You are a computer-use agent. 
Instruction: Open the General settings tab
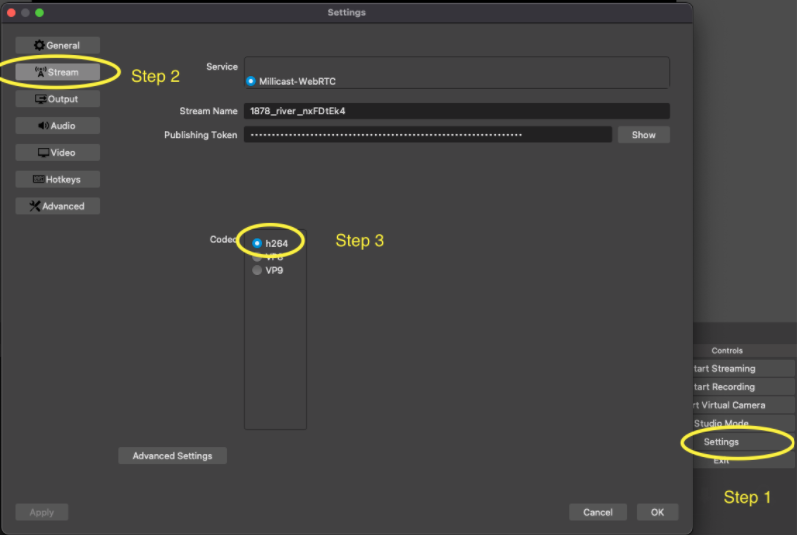point(57,45)
